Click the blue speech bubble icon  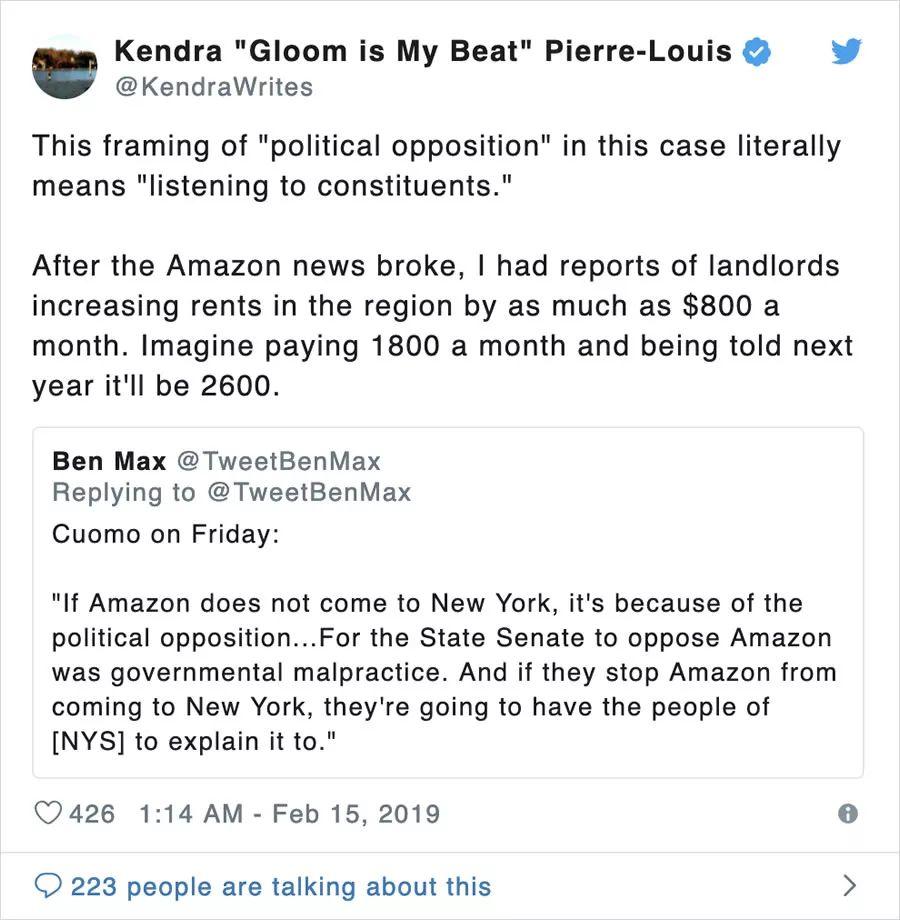pos(49,885)
